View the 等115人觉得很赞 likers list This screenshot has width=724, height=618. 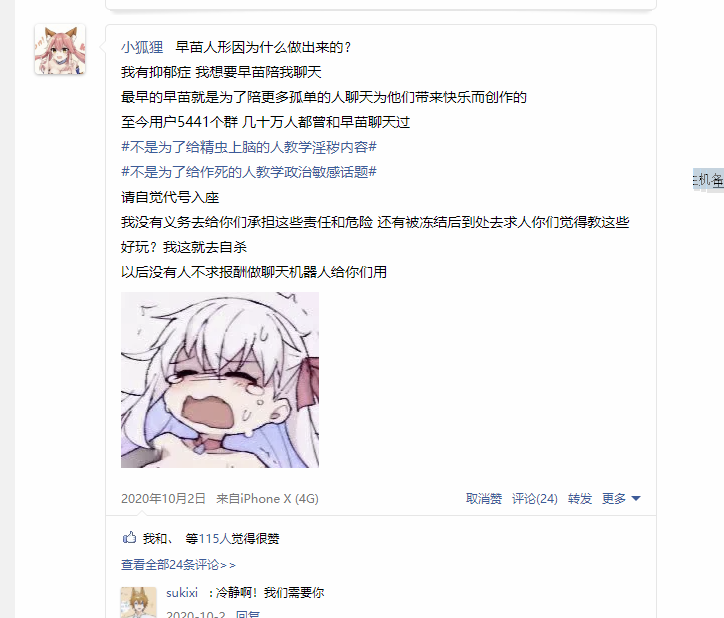(x=232, y=539)
